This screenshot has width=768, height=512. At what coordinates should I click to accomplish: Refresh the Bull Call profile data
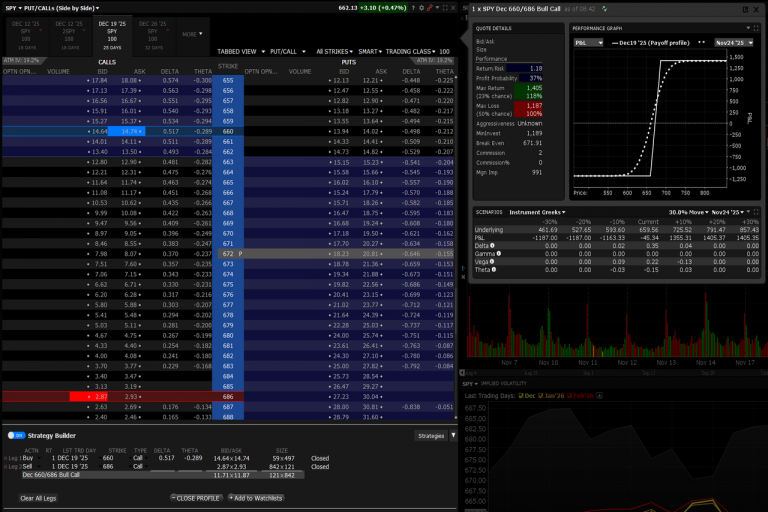pos(604,9)
